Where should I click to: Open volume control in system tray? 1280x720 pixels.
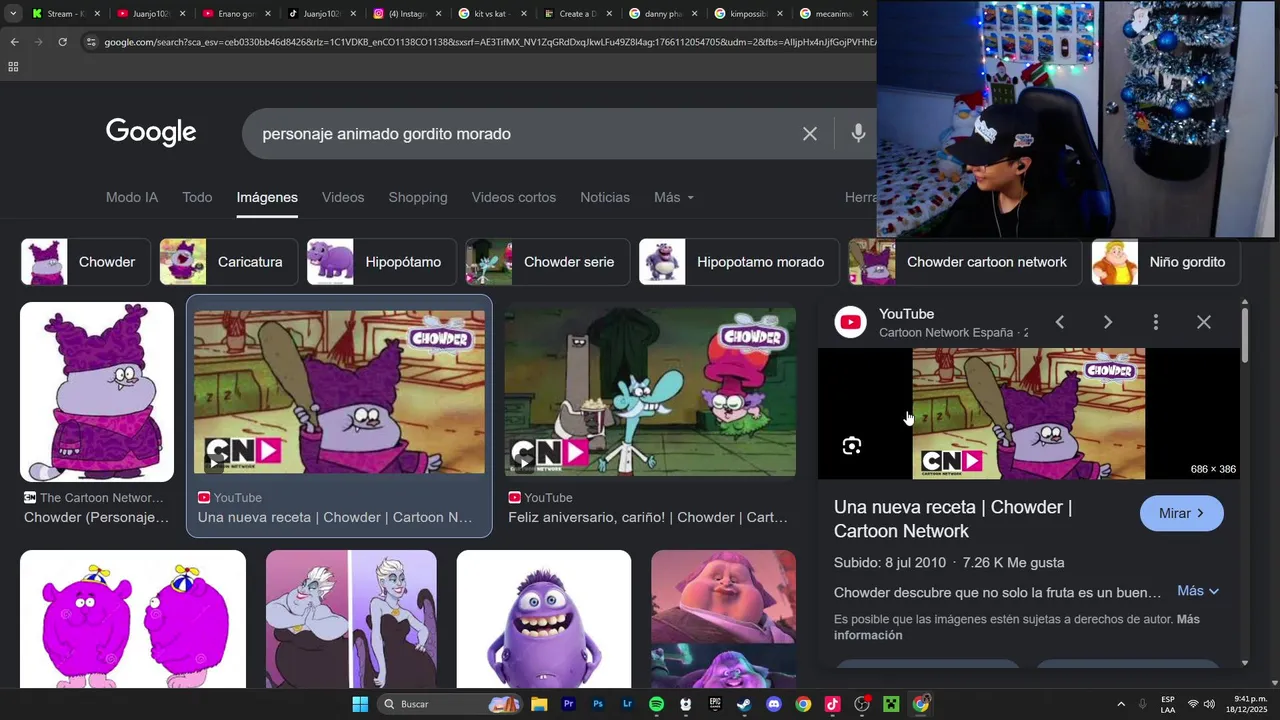tap(1209, 704)
